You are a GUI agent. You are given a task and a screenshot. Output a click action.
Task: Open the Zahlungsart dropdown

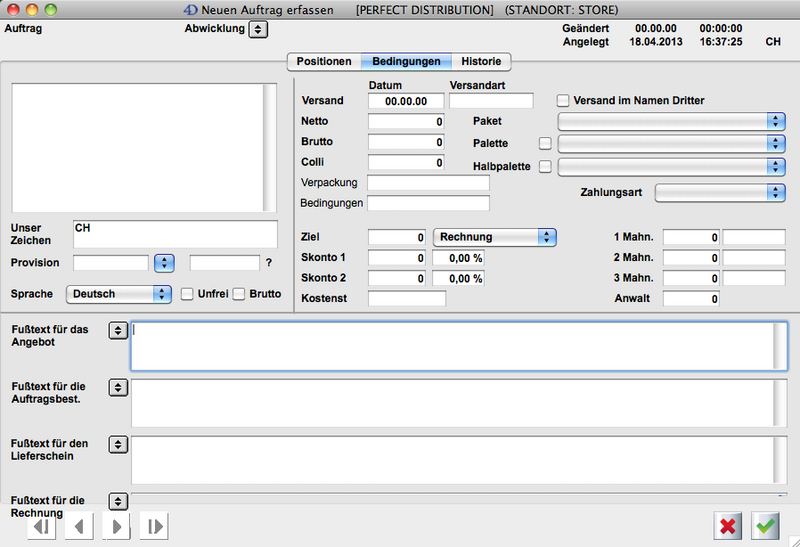pos(720,192)
